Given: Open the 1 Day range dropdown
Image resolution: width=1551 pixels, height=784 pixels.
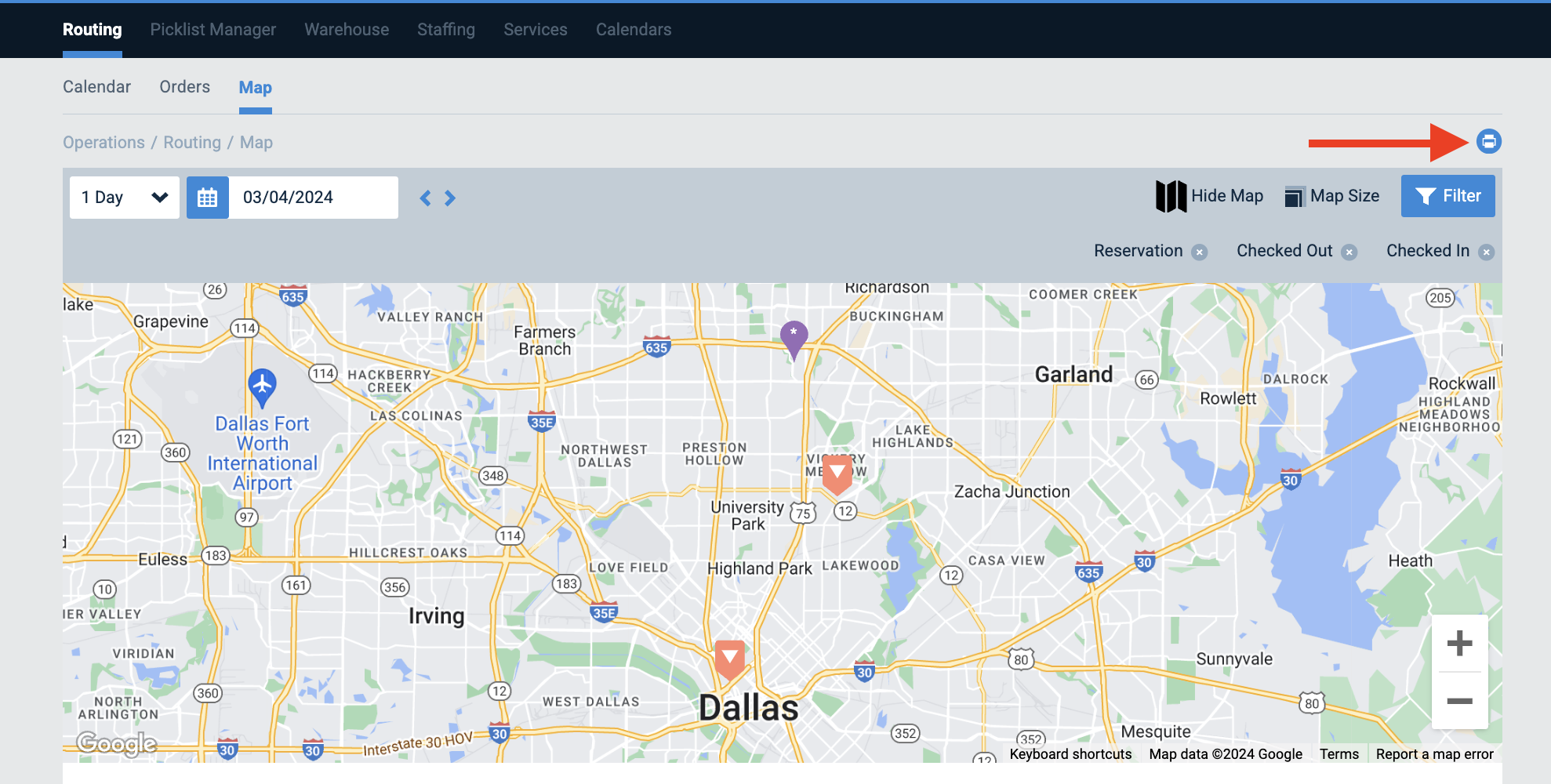Looking at the screenshot, I should pyautogui.click(x=125, y=198).
